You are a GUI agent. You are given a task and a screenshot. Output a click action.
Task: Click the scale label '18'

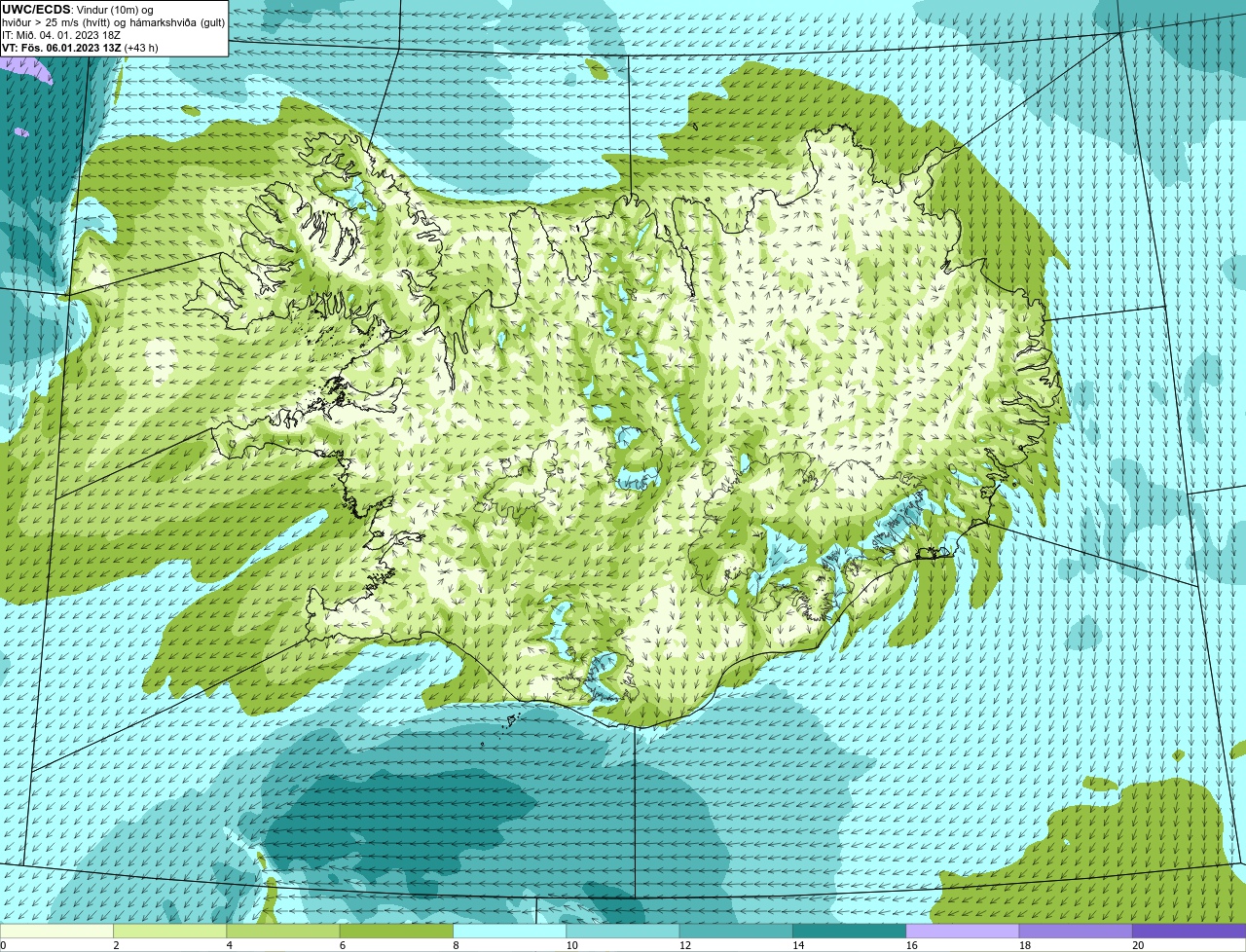click(x=1024, y=945)
